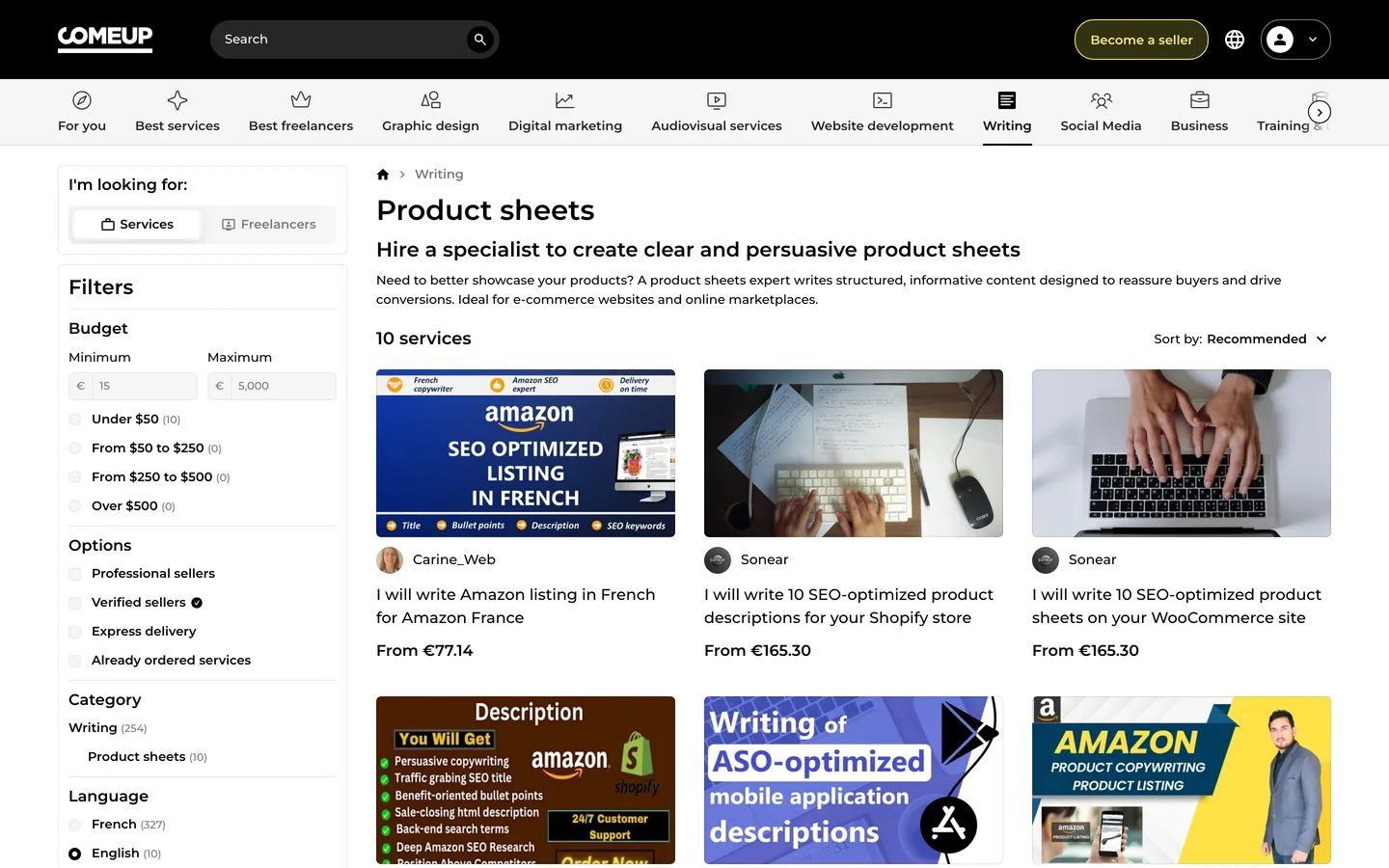Select the From $50 to $250 option
Image resolution: width=1389 pixels, height=868 pixels.
(75, 448)
